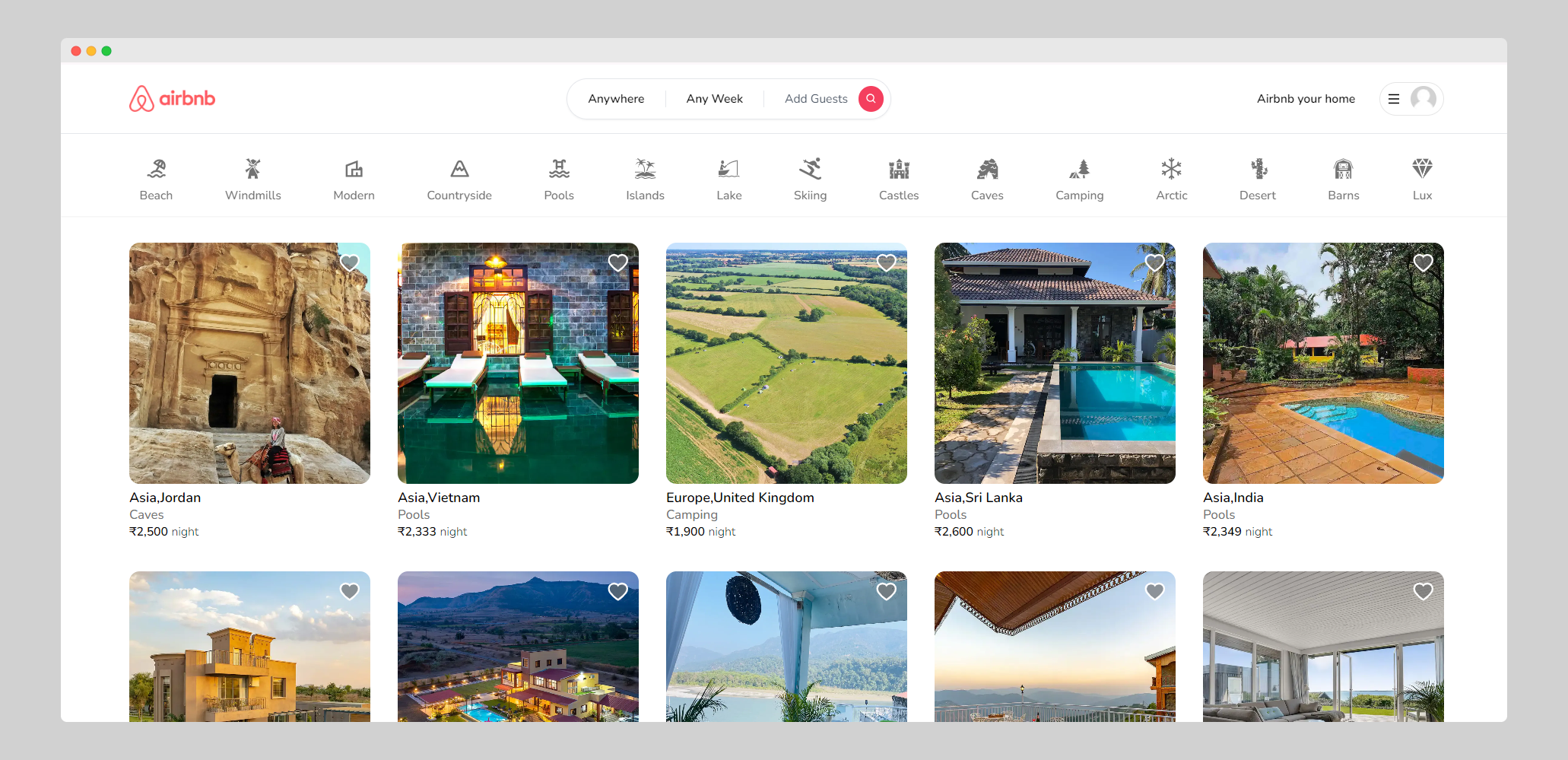Image resolution: width=1568 pixels, height=760 pixels.
Task: Favorite the Europe,United Kingdom camping listing
Action: click(x=886, y=262)
